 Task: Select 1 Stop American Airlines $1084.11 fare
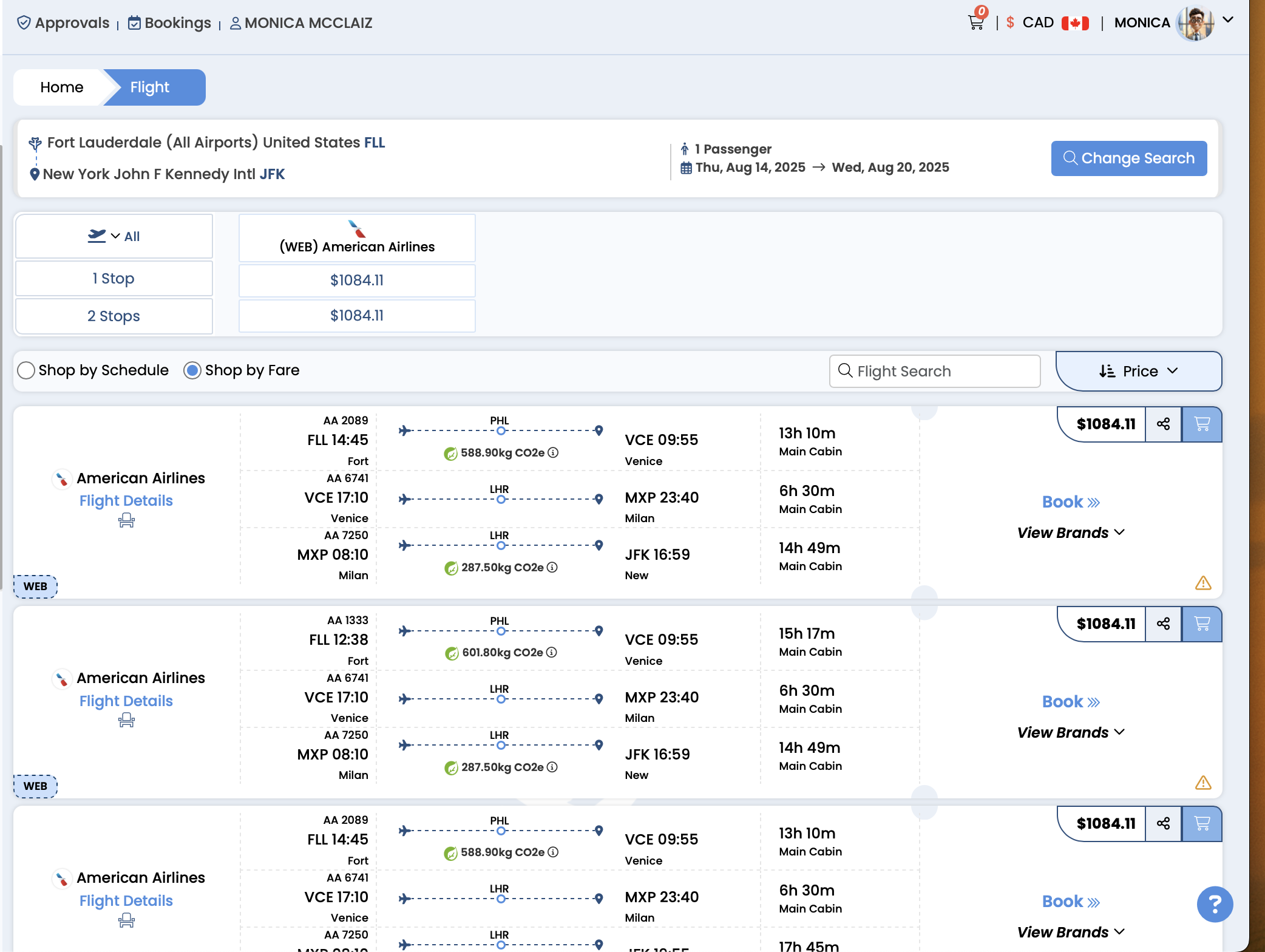(357, 280)
